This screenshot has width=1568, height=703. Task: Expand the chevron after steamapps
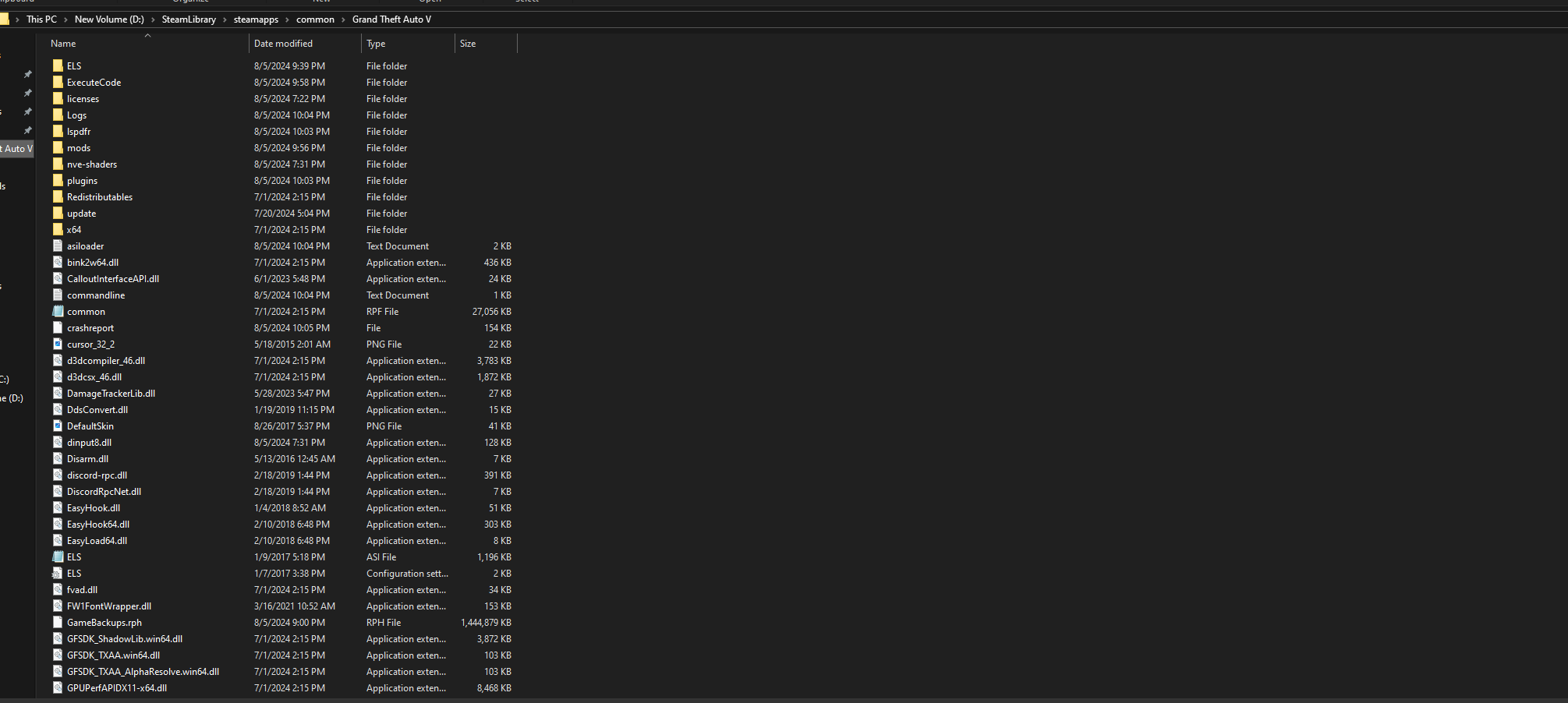pos(287,19)
